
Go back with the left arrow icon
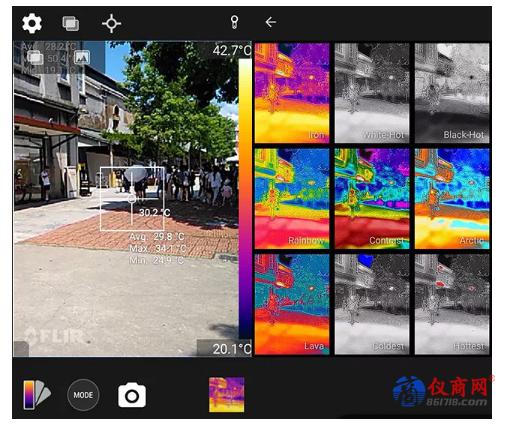pos(271,22)
